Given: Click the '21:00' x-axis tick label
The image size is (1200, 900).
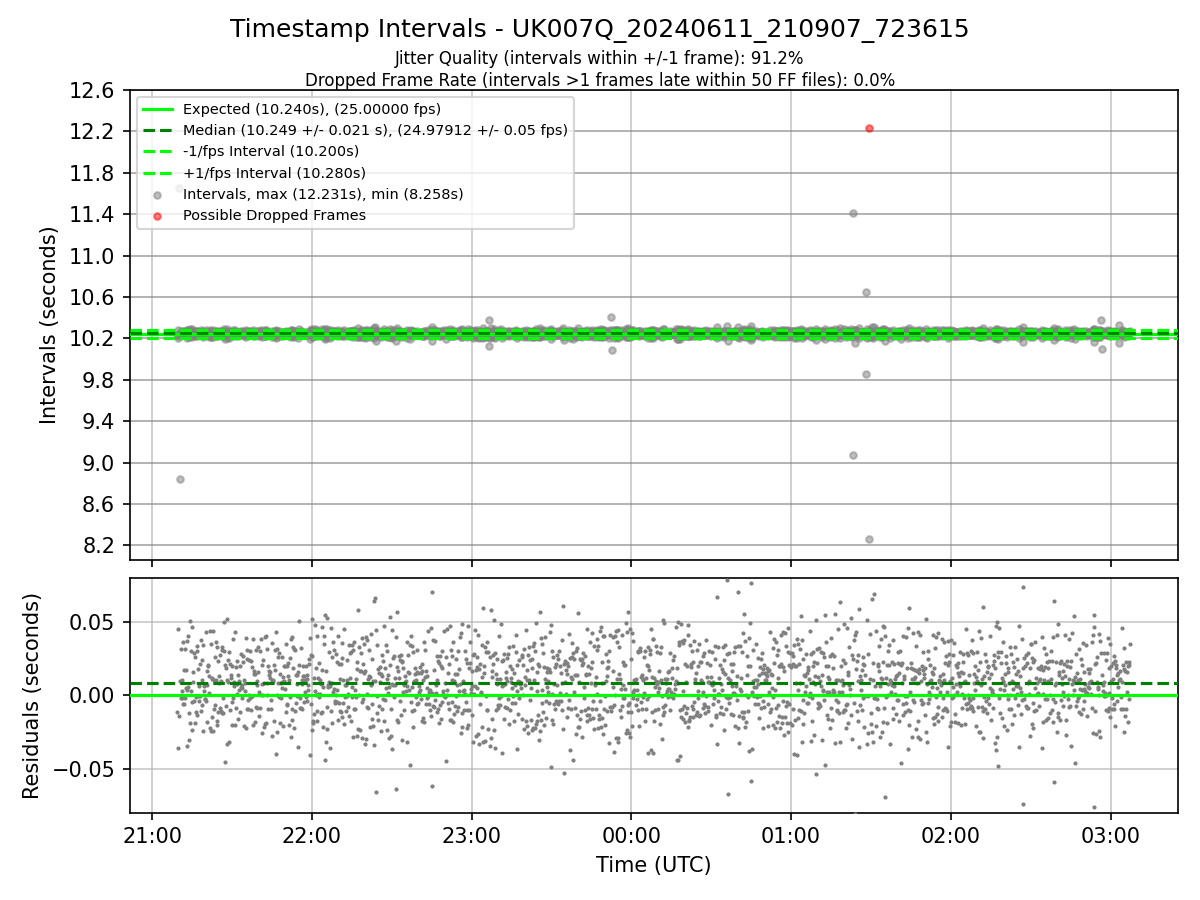Looking at the screenshot, I should click(152, 834).
